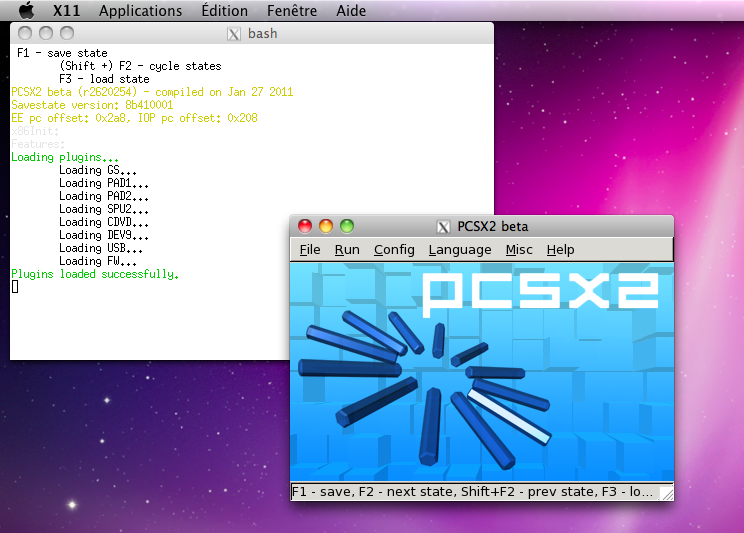Click 'Loading FW...' line in terminal
This screenshot has width=744, height=533.
[98, 261]
